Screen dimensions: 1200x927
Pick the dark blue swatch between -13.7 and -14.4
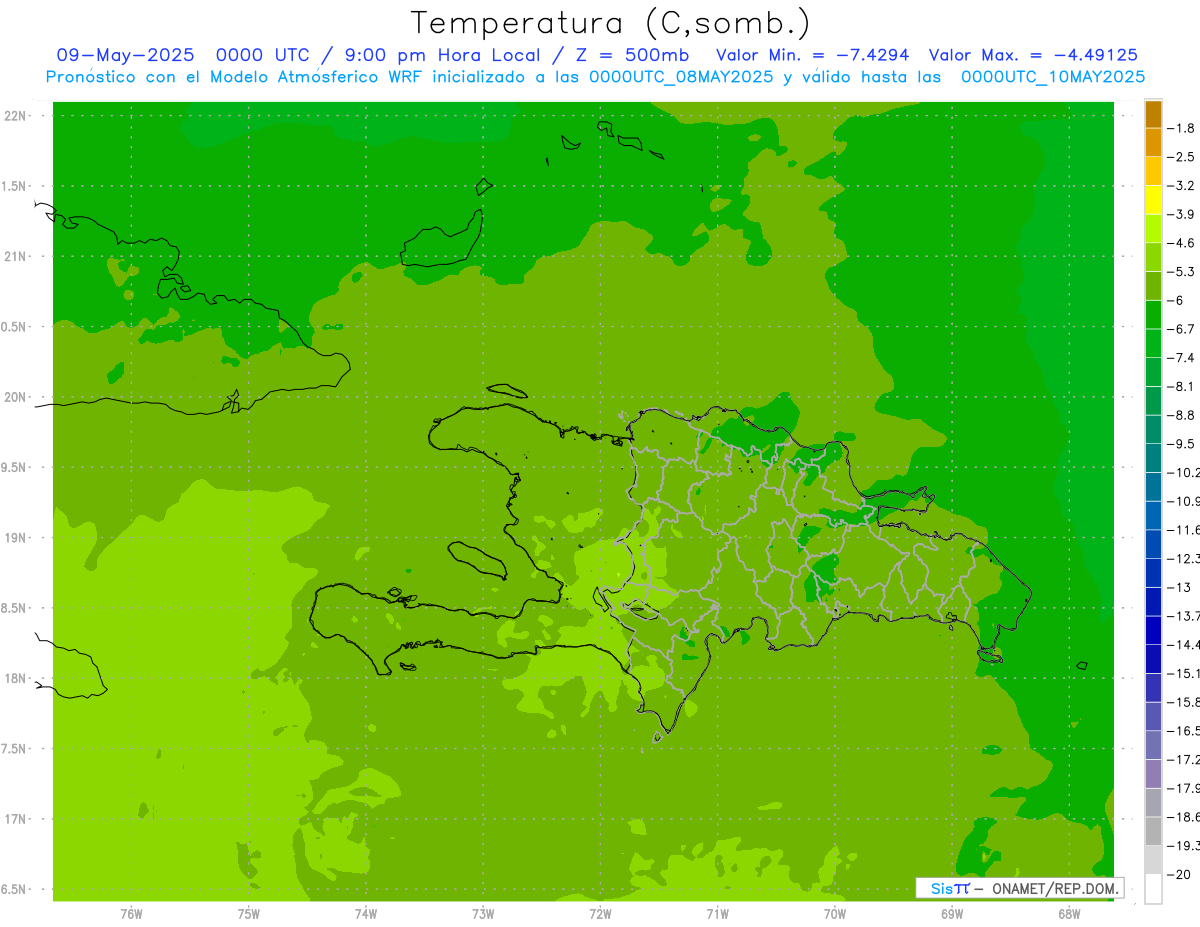click(x=1153, y=630)
